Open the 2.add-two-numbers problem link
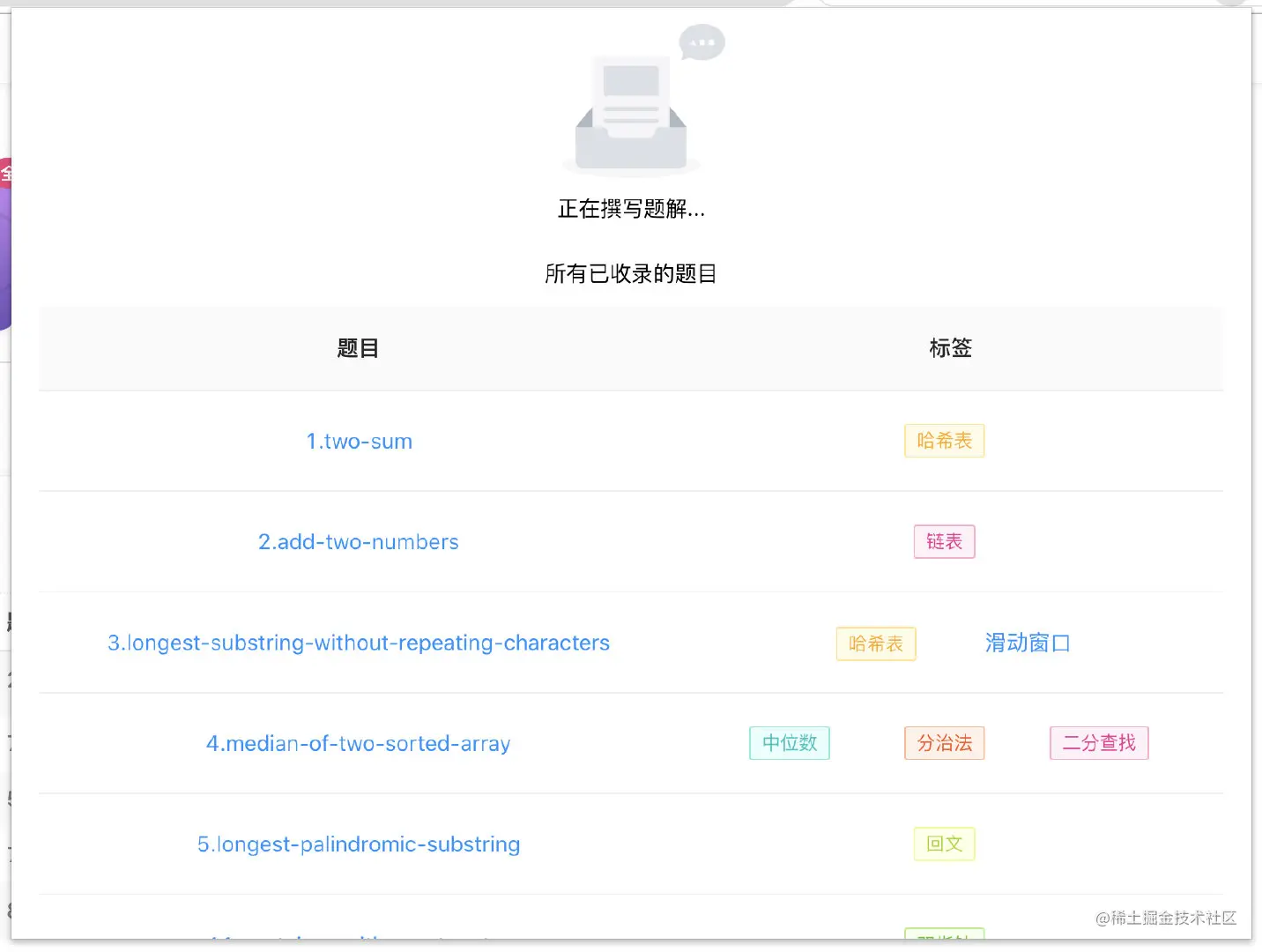 [359, 542]
